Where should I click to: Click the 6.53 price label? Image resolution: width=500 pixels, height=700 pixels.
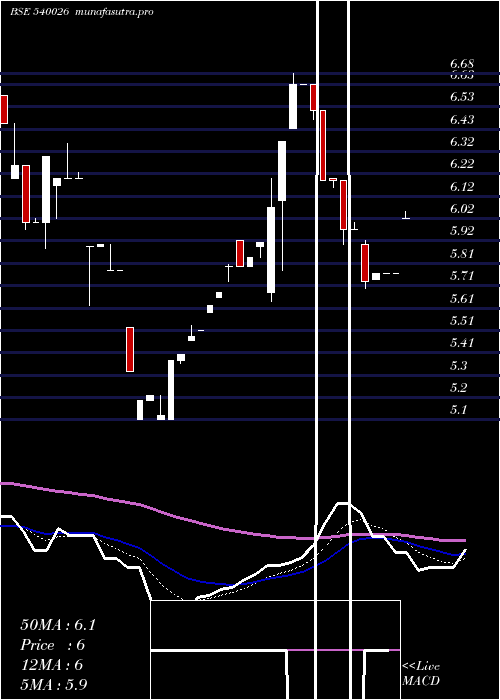(462, 97)
